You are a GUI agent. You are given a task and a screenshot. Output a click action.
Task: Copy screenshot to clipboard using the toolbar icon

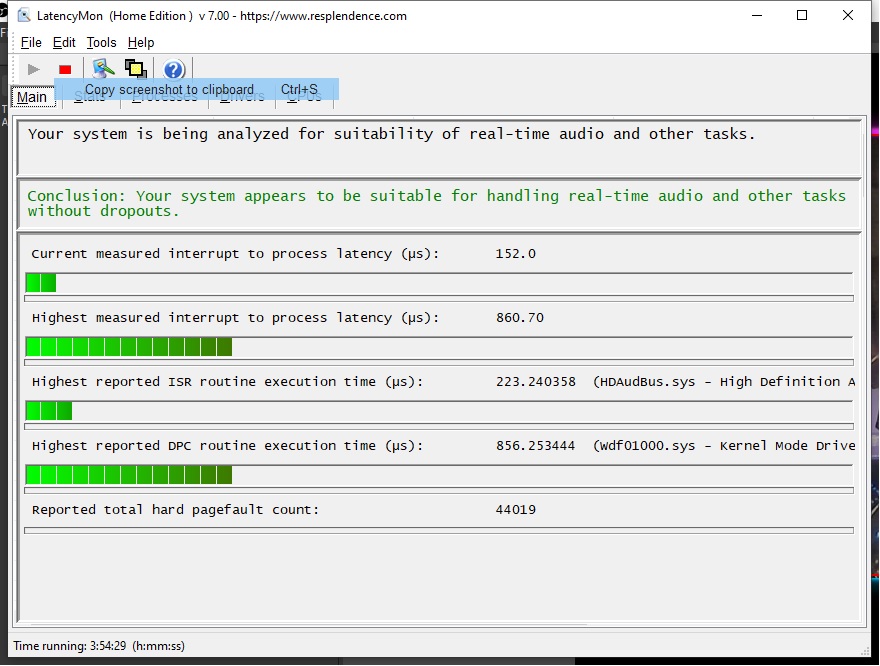tap(135, 69)
